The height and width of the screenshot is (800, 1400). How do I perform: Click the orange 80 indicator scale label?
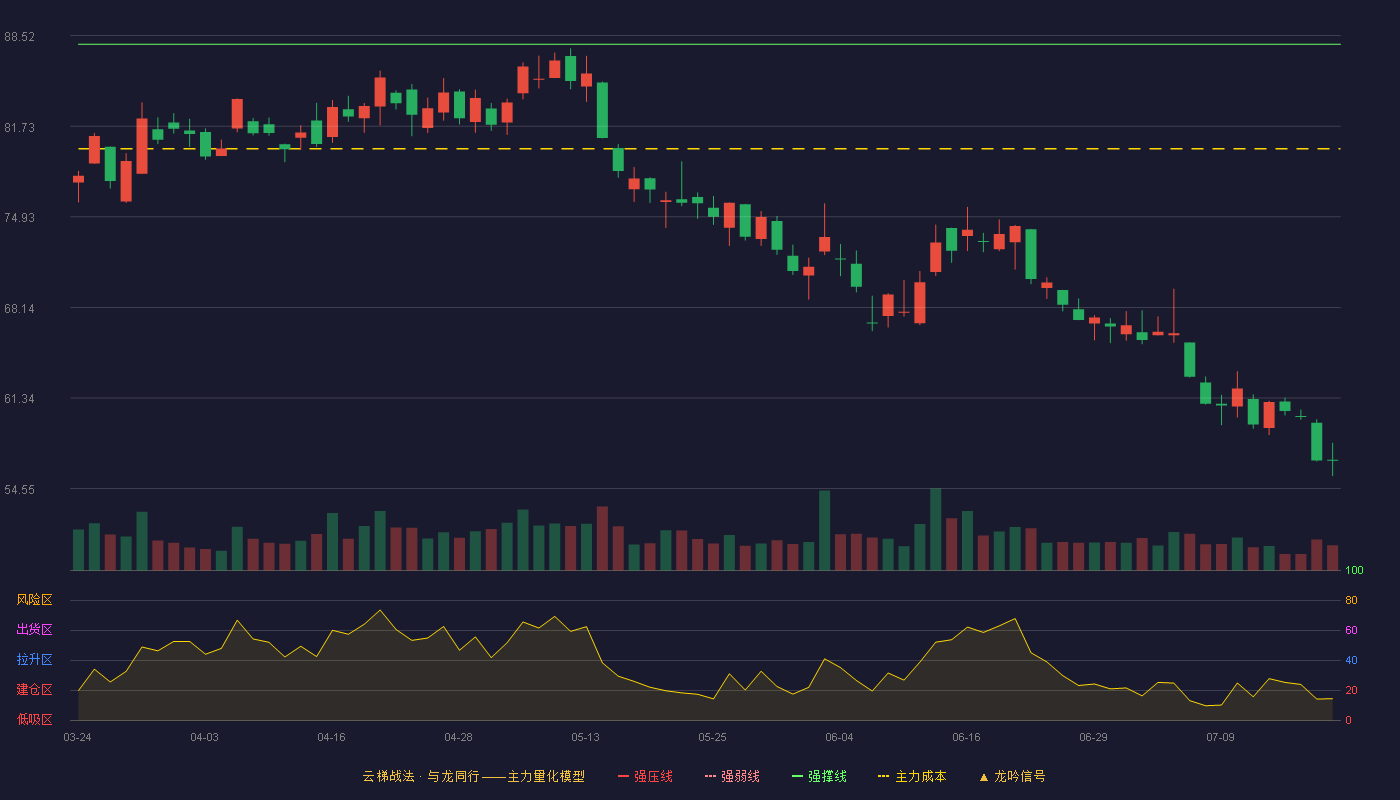1351,600
